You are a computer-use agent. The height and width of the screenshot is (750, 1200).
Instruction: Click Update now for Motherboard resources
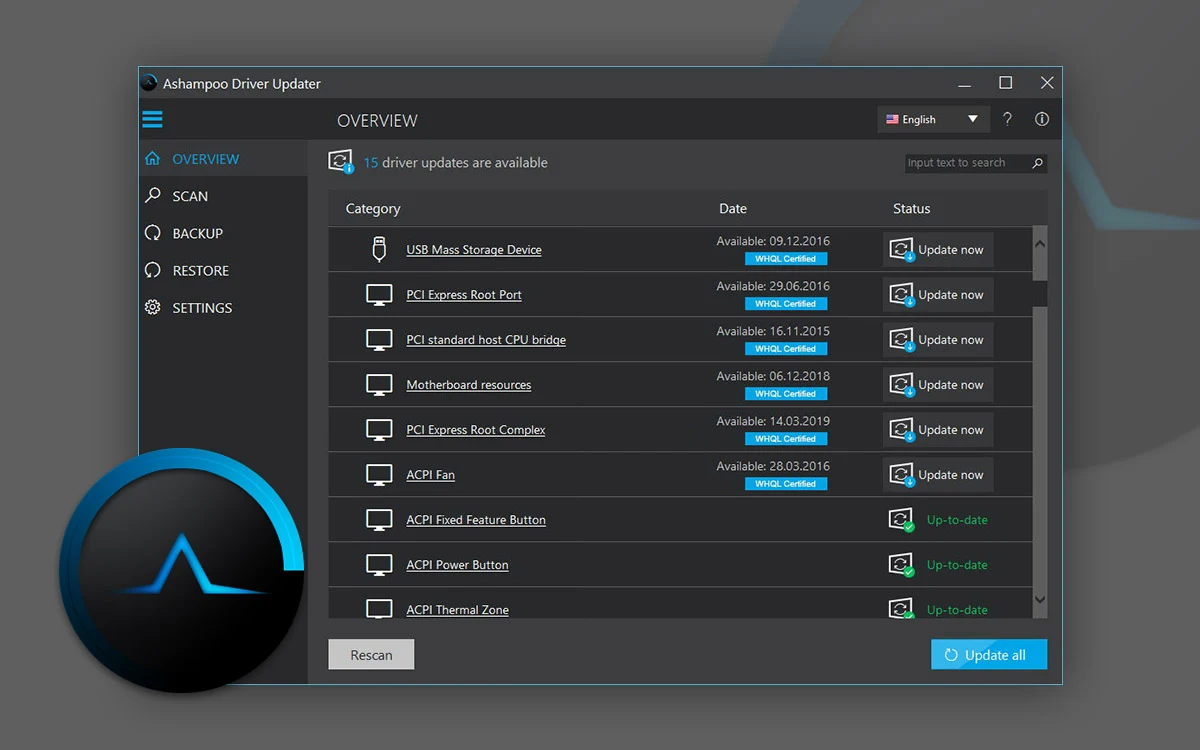point(938,385)
